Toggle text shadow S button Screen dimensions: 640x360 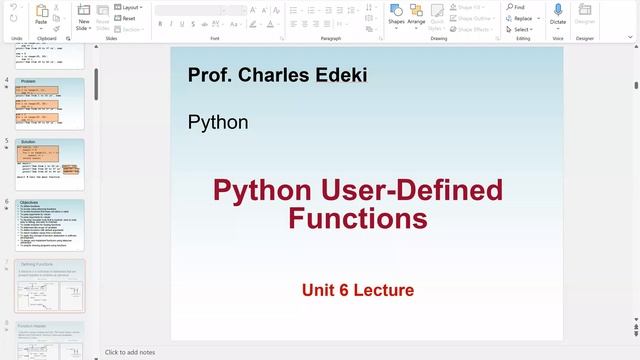point(193,24)
